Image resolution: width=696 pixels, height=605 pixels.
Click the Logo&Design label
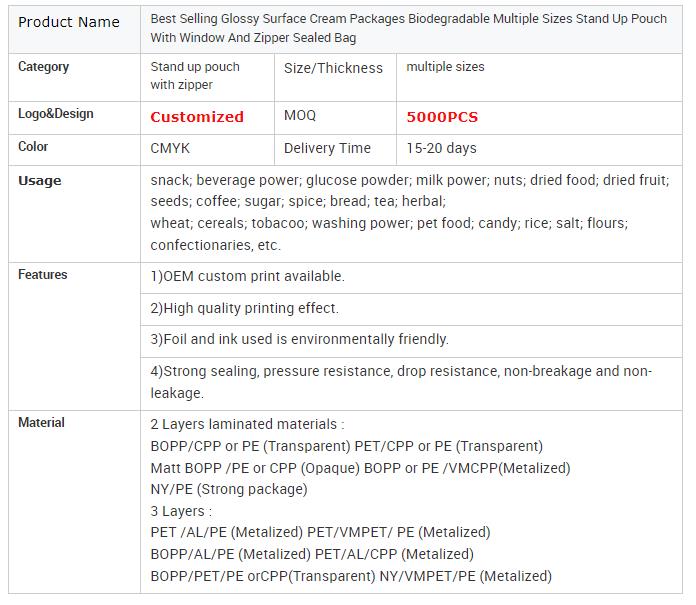point(55,114)
